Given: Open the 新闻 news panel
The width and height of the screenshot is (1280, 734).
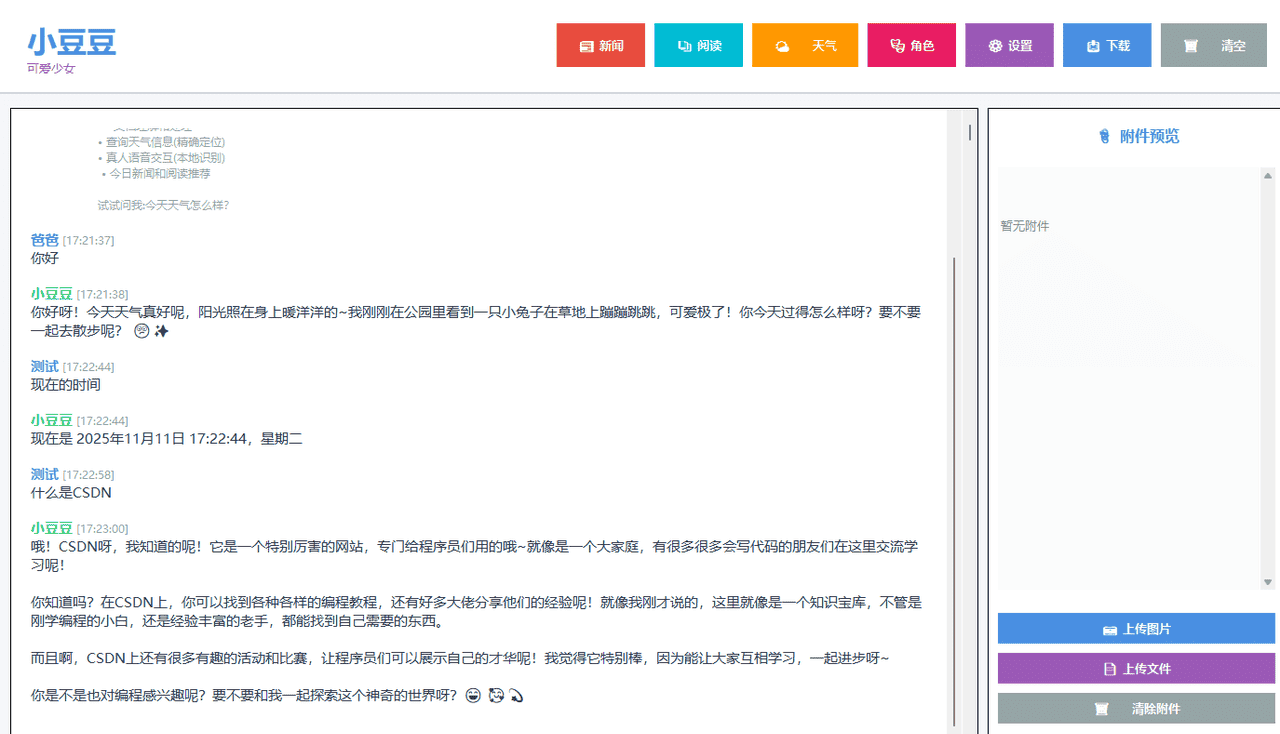Looking at the screenshot, I should pyautogui.click(x=600, y=44).
